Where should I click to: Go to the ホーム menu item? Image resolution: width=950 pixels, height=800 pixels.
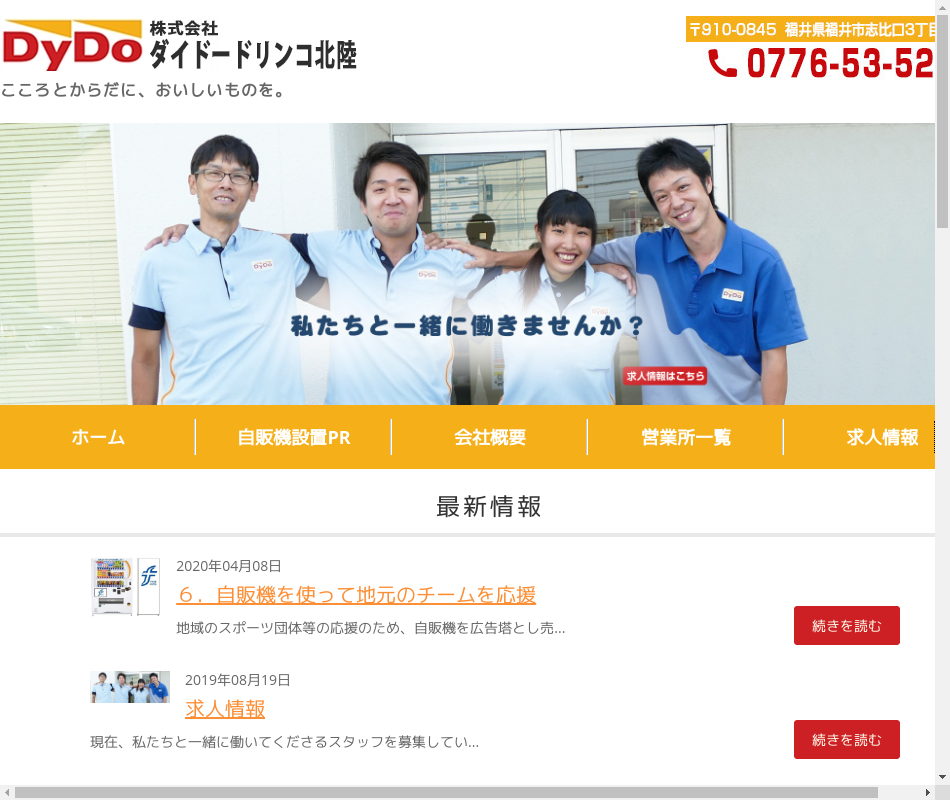98,437
